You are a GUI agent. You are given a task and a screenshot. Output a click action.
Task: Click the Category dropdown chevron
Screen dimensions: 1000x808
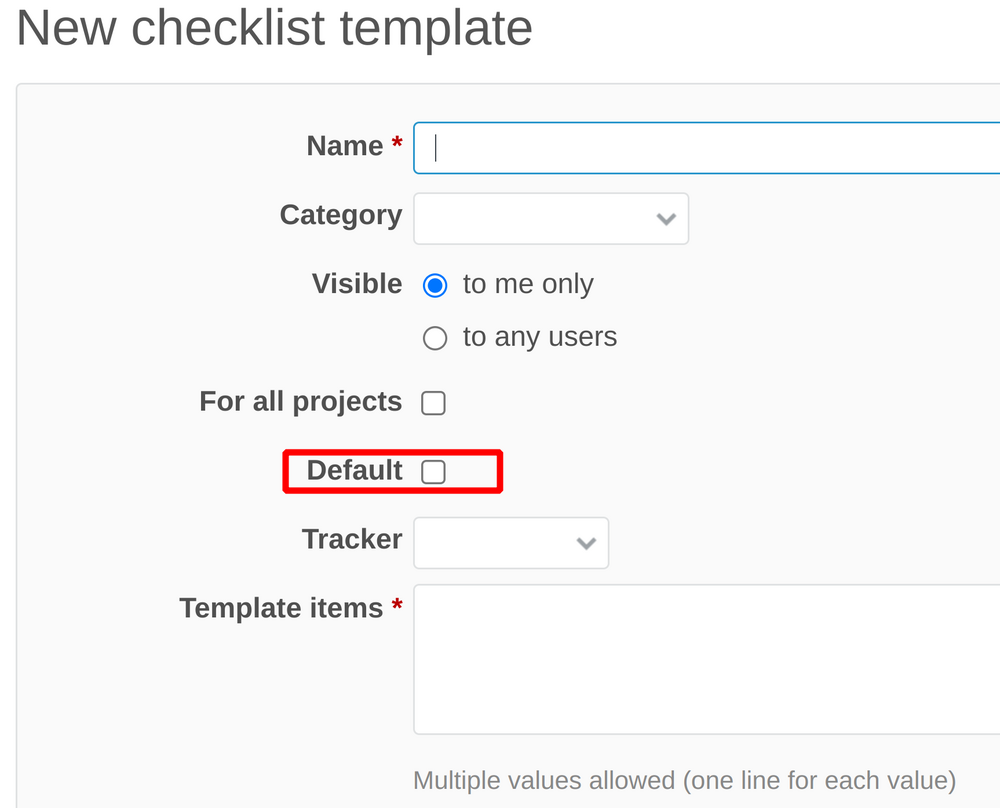tap(666, 218)
